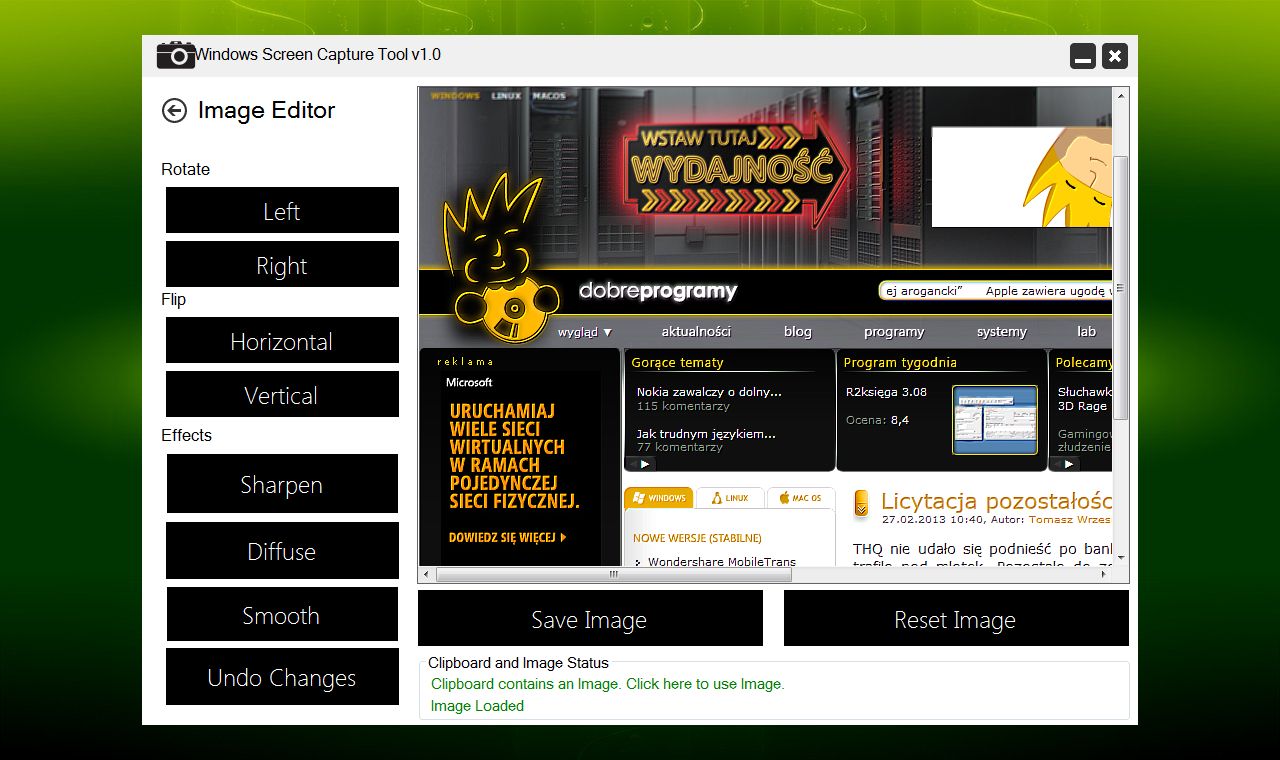Click the play arrow under Gorące tematy
The image size is (1280, 760).
point(643,464)
